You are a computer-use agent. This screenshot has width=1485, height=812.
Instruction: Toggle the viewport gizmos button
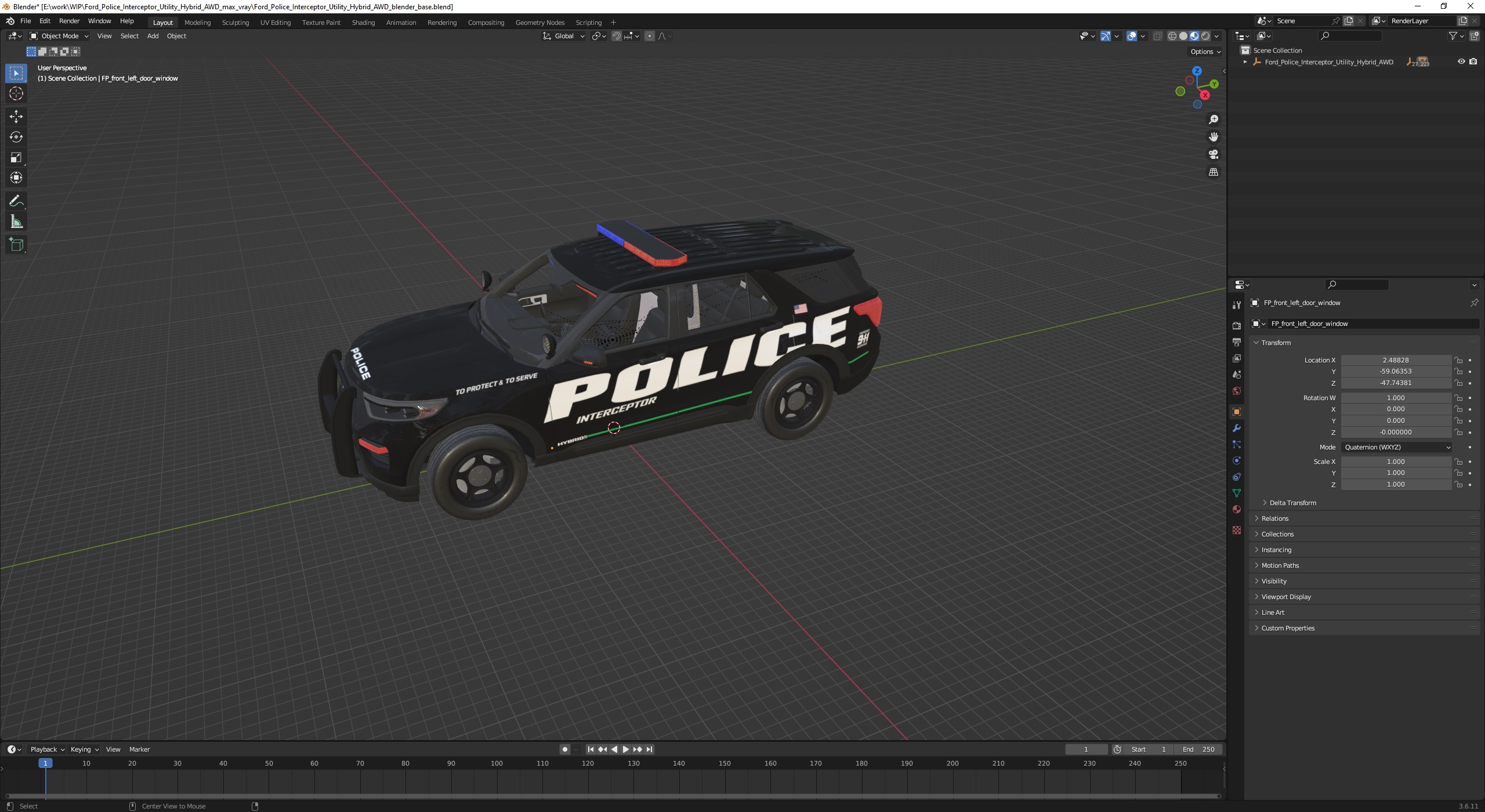[1106, 36]
